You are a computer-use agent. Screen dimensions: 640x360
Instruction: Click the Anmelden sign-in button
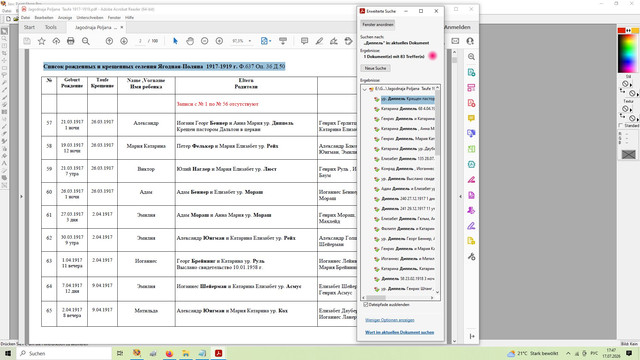pos(457,27)
